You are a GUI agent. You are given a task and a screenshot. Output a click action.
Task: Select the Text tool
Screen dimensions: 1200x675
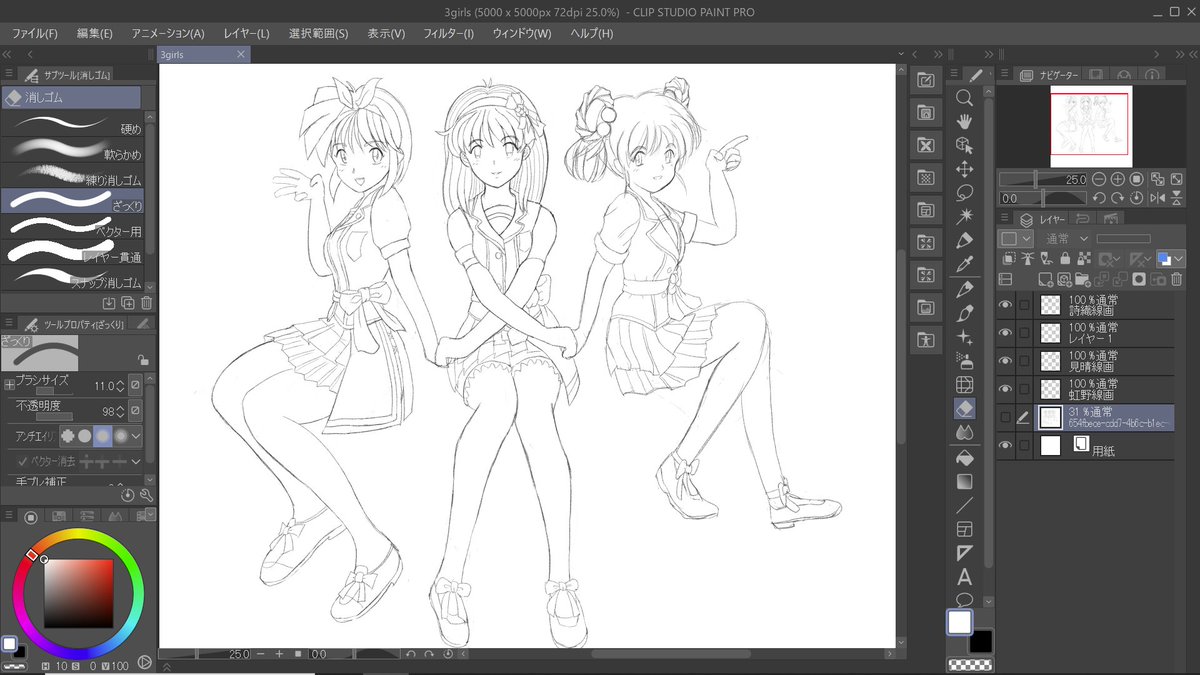tap(965, 577)
